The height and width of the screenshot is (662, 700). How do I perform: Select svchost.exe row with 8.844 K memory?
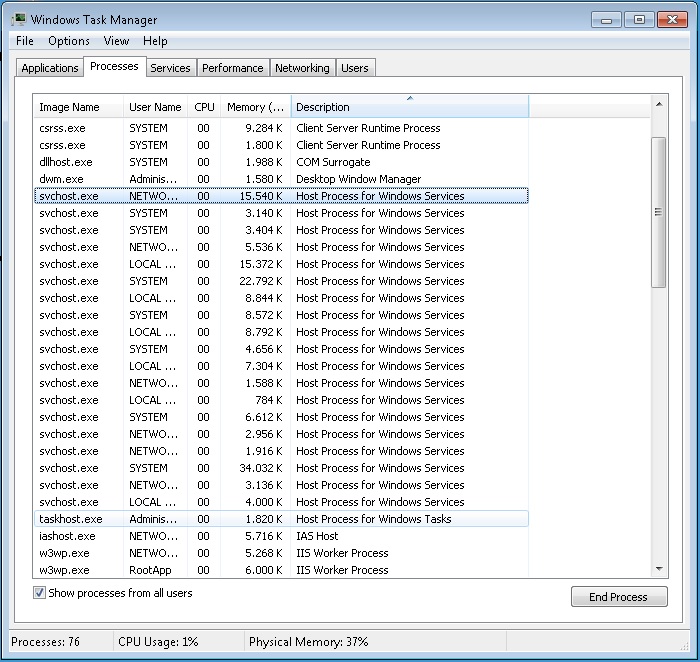coord(281,298)
